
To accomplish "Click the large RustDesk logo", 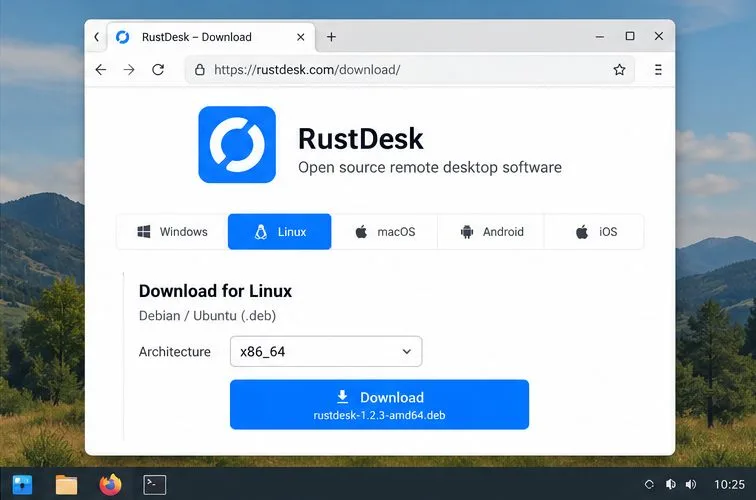I will [237, 145].
